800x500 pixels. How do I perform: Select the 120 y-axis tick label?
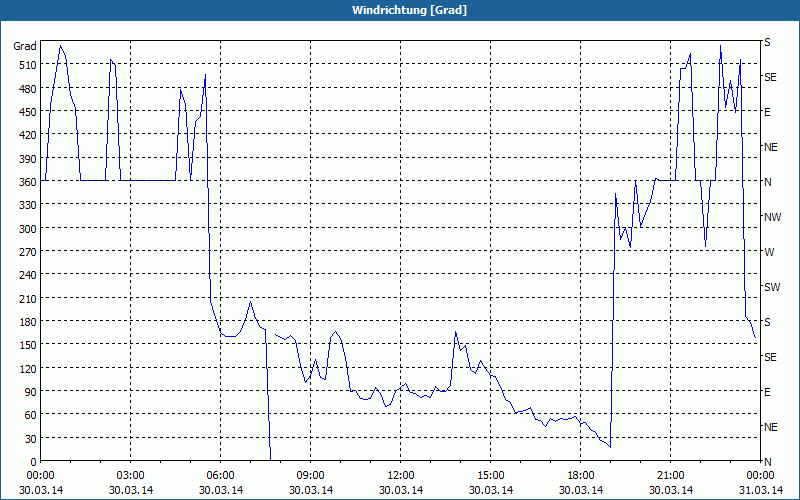(28, 368)
